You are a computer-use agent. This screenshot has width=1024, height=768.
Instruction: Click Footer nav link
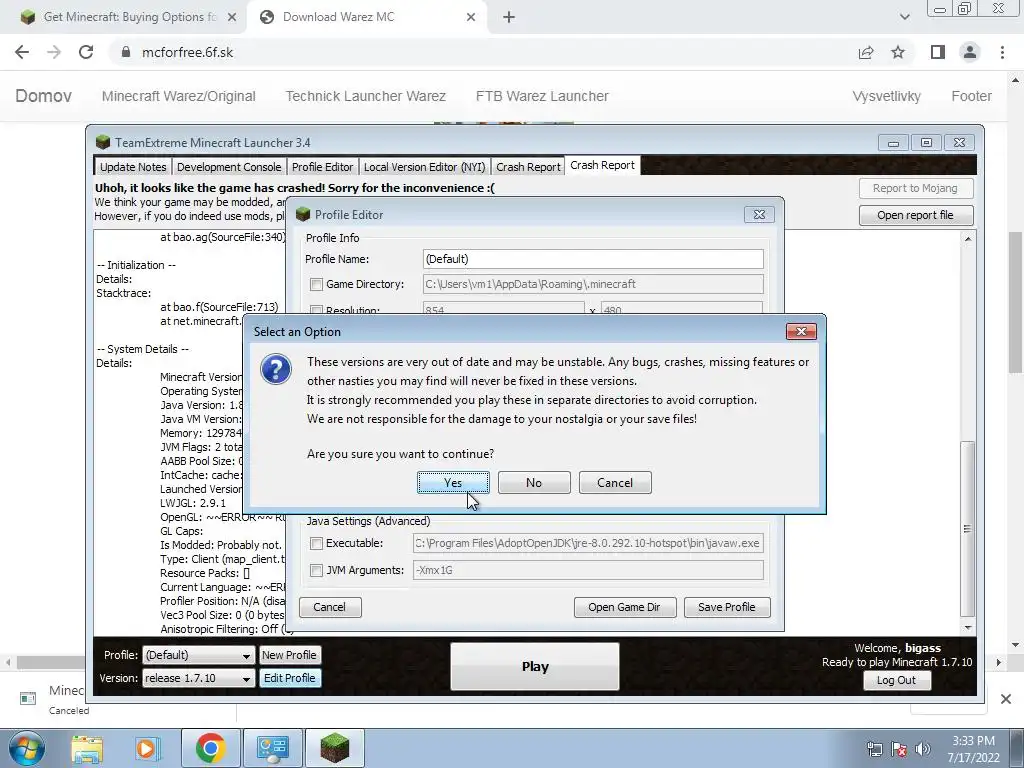coord(971,96)
